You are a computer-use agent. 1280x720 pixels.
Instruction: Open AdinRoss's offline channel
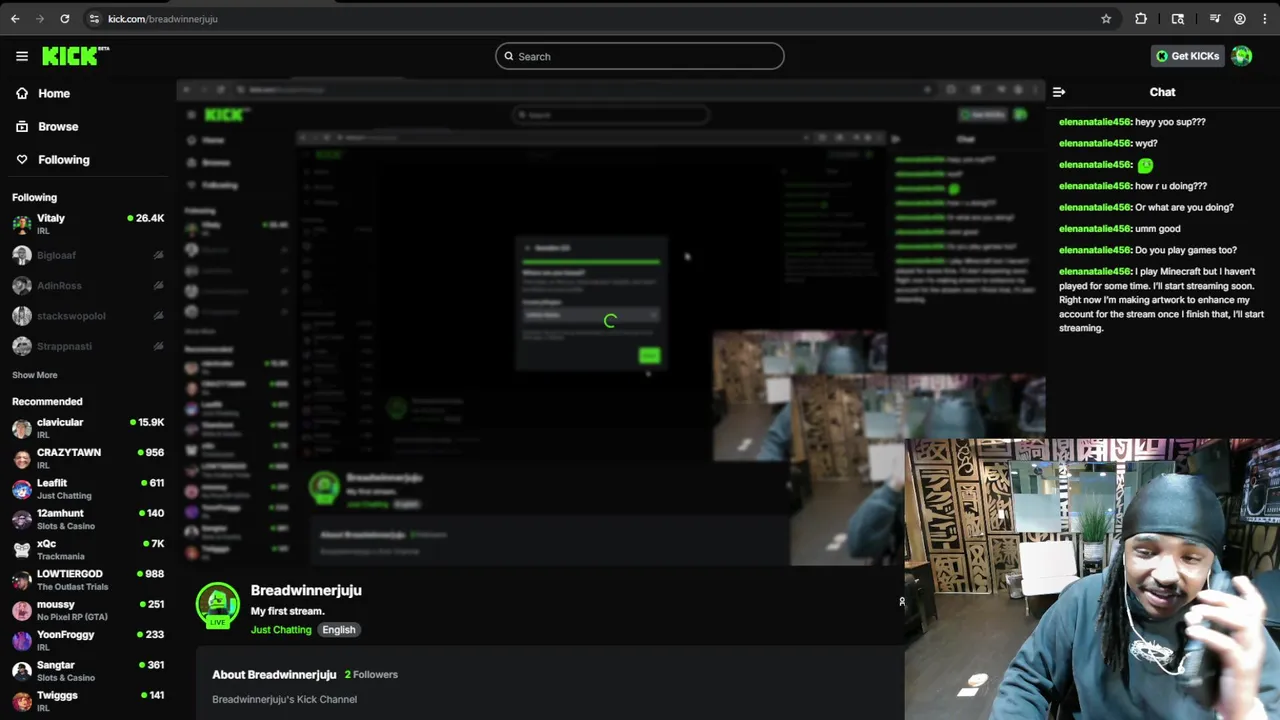(88, 285)
